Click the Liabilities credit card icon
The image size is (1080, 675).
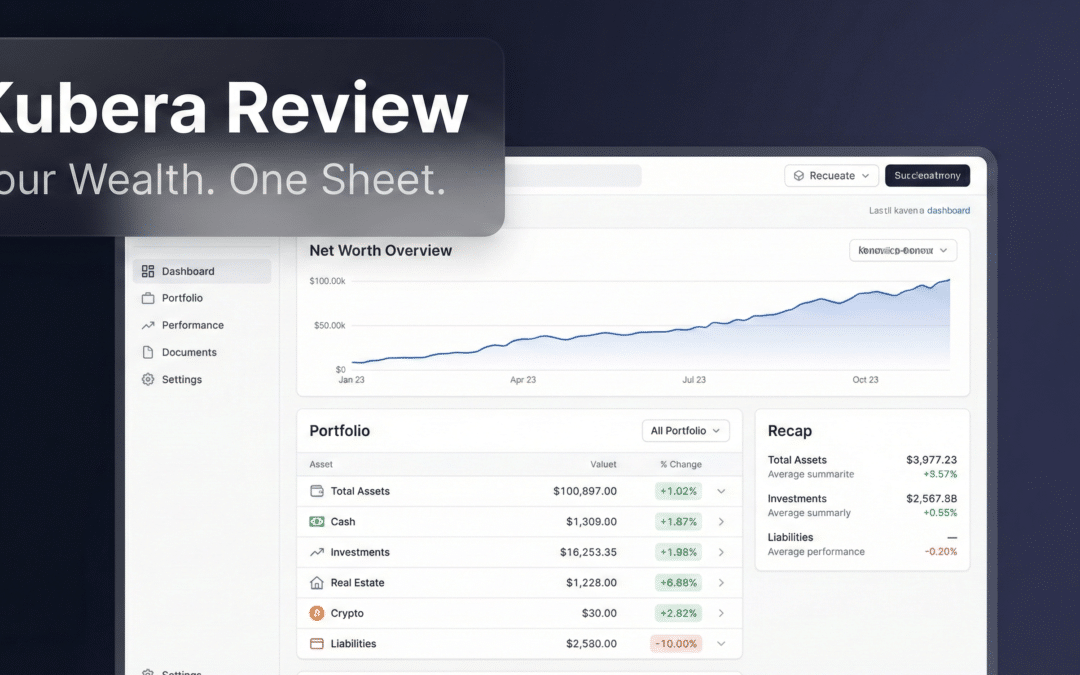tap(317, 643)
